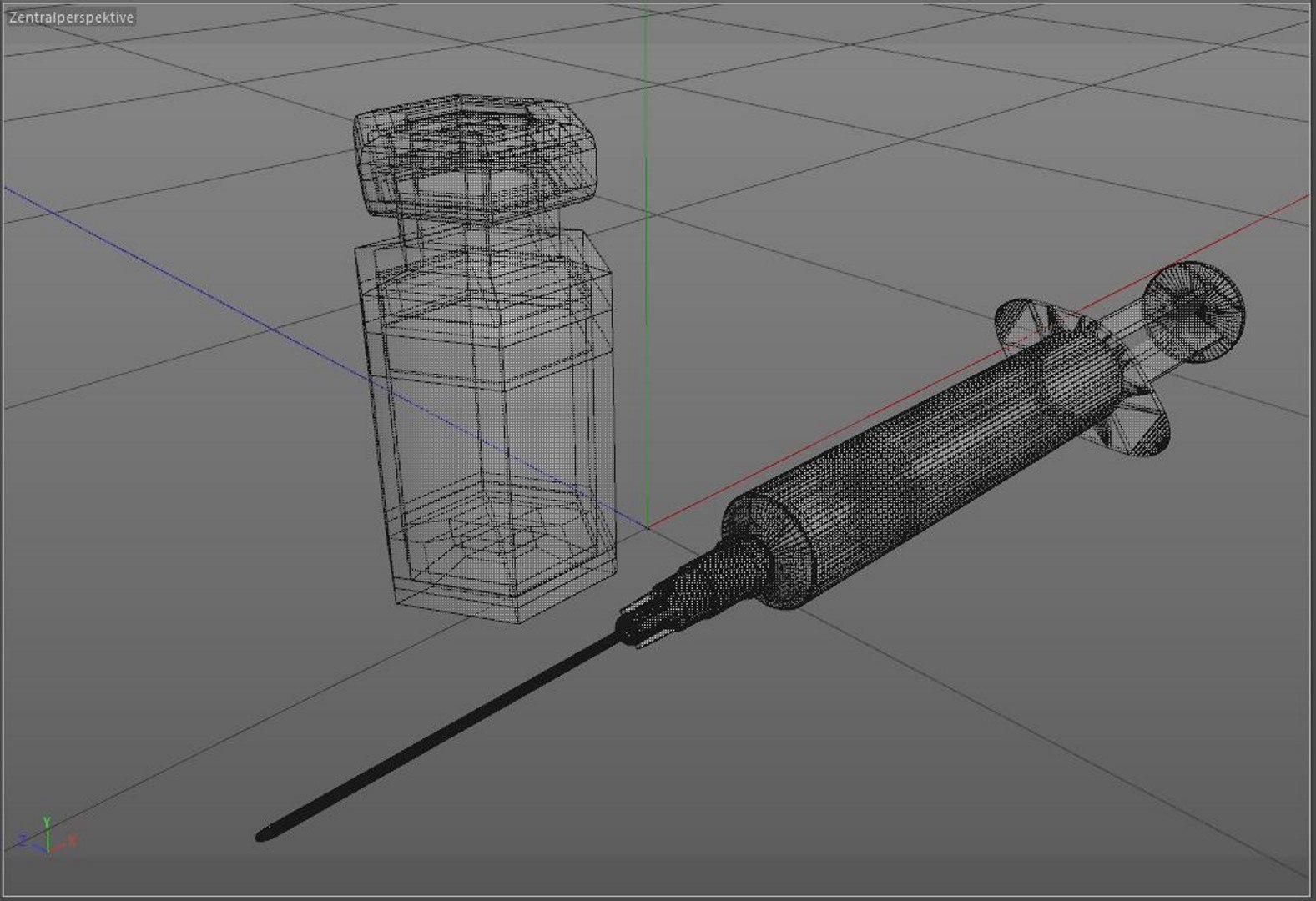The height and width of the screenshot is (901, 1316).
Task: Click the "Zentralperspektive" viewport label
Action: click(x=71, y=18)
